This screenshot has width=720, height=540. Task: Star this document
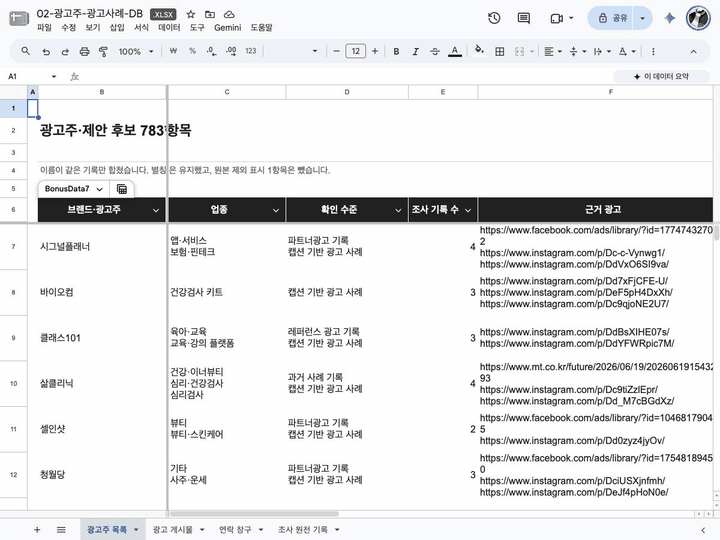coord(191,14)
